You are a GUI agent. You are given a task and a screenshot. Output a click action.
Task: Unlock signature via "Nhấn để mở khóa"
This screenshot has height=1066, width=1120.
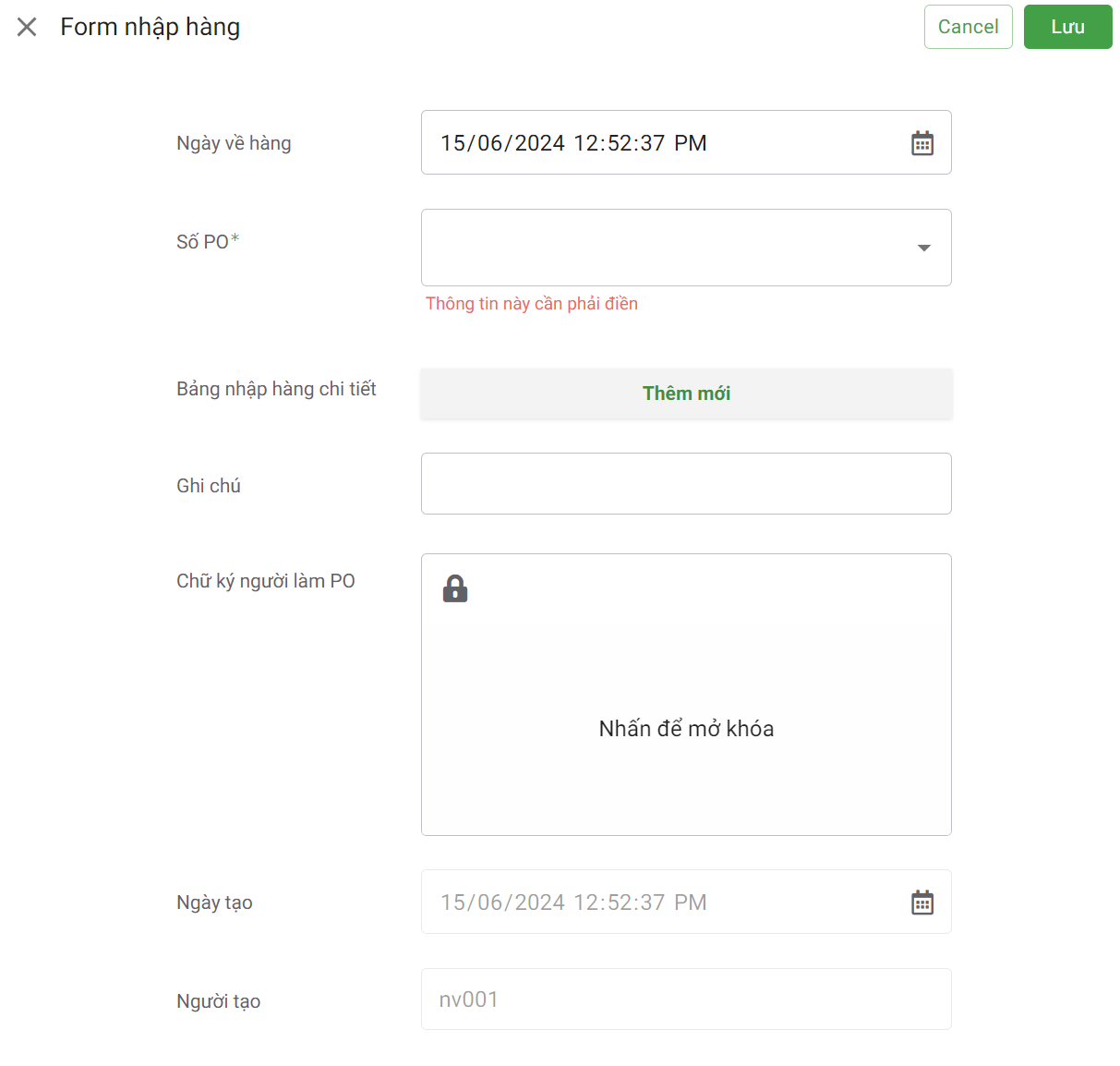click(x=686, y=729)
